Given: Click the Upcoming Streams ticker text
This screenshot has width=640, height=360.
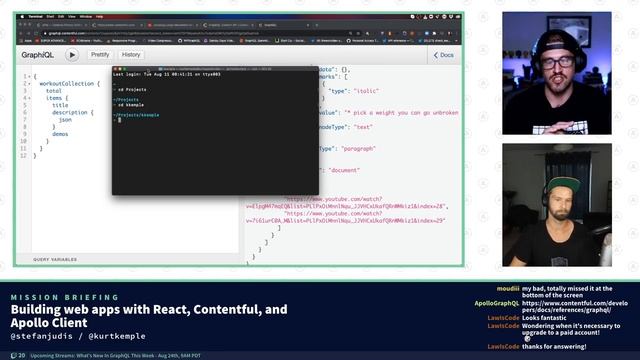Looking at the screenshot, I should (116, 356).
